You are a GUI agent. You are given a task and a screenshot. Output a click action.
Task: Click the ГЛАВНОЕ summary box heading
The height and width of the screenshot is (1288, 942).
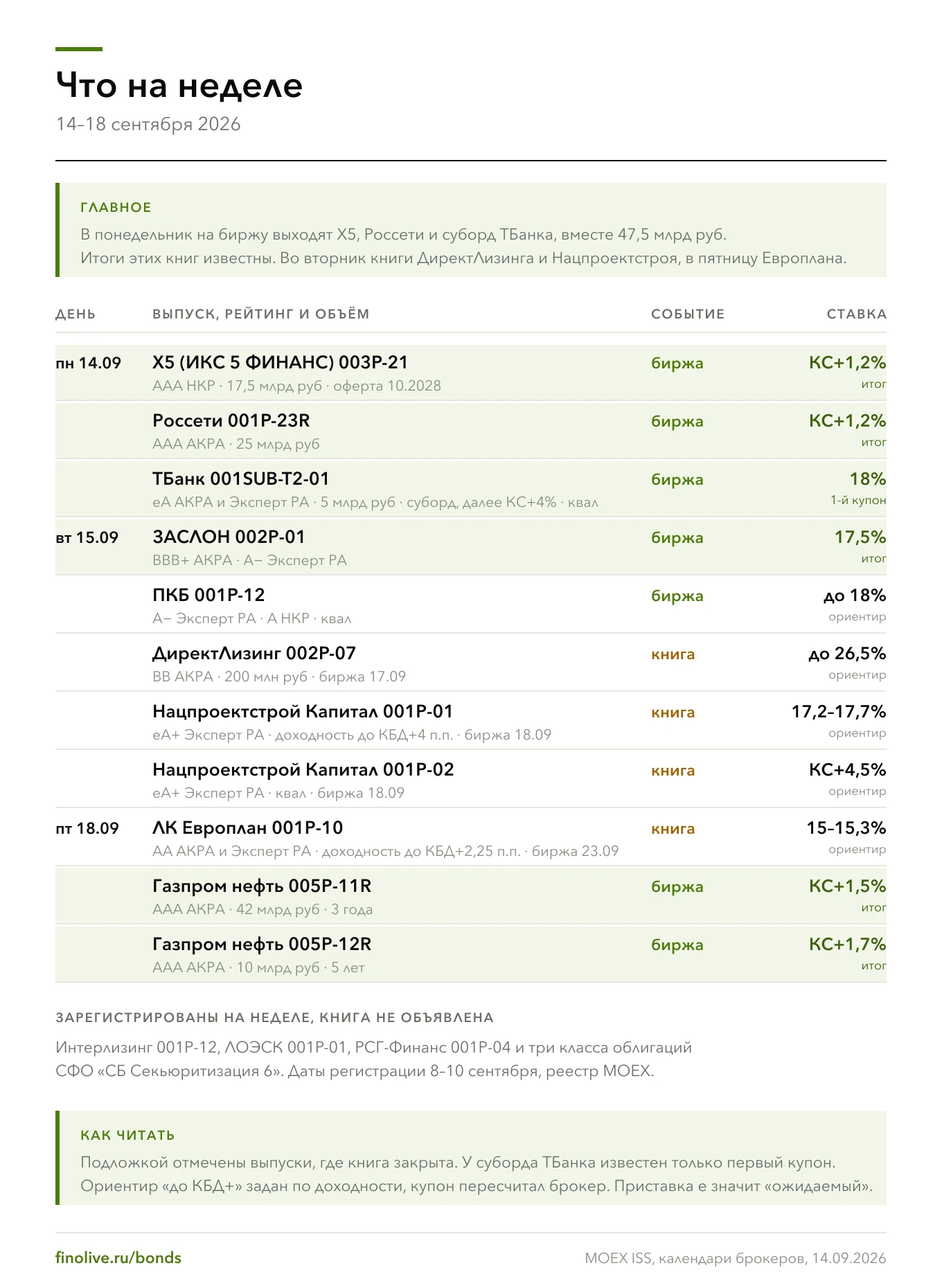(x=116, y=207)
